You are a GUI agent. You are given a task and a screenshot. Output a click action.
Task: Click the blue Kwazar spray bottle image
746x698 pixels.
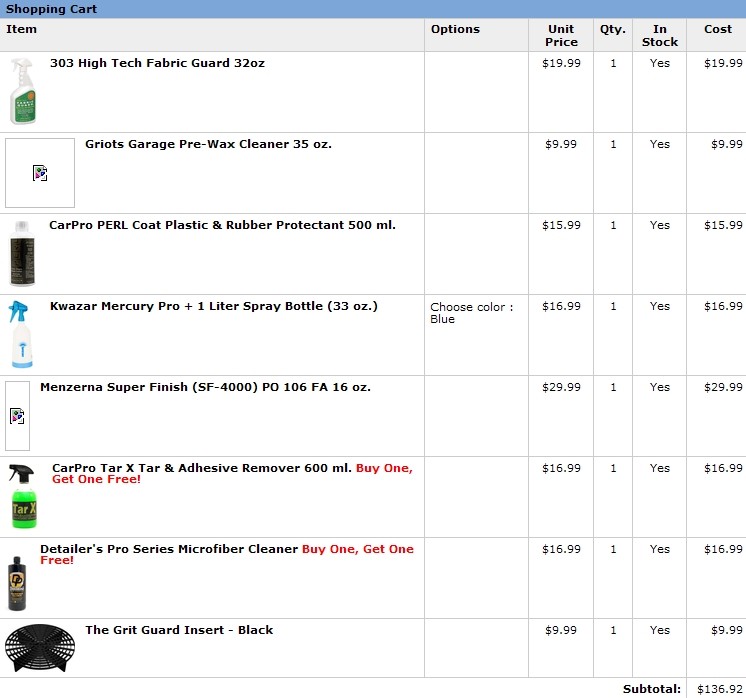click(x=21, y=334)
